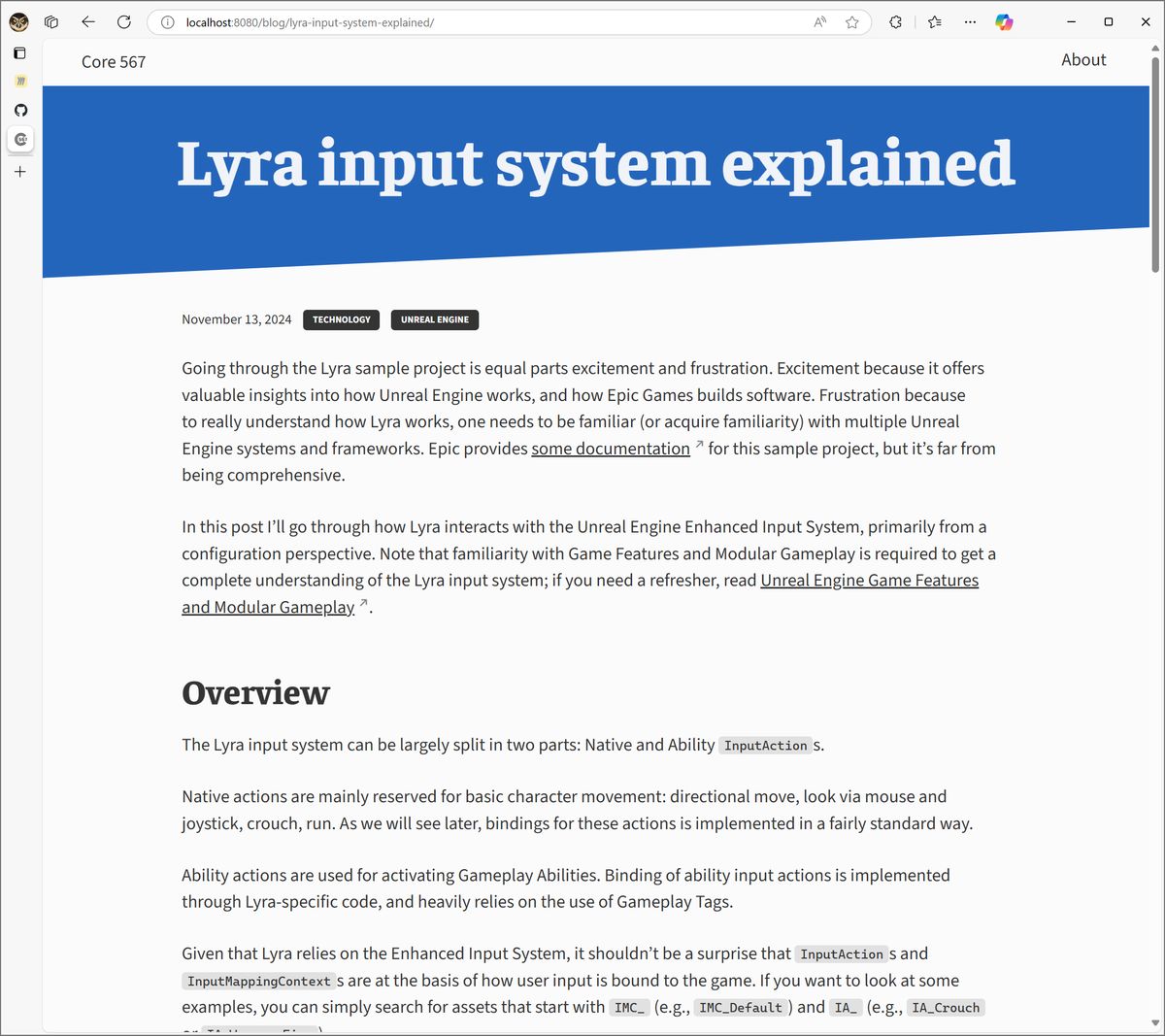Viewport: 1165px width, 1036px height.
Task: Click the IMC_Default code snippet
Action: [741, 1008]
